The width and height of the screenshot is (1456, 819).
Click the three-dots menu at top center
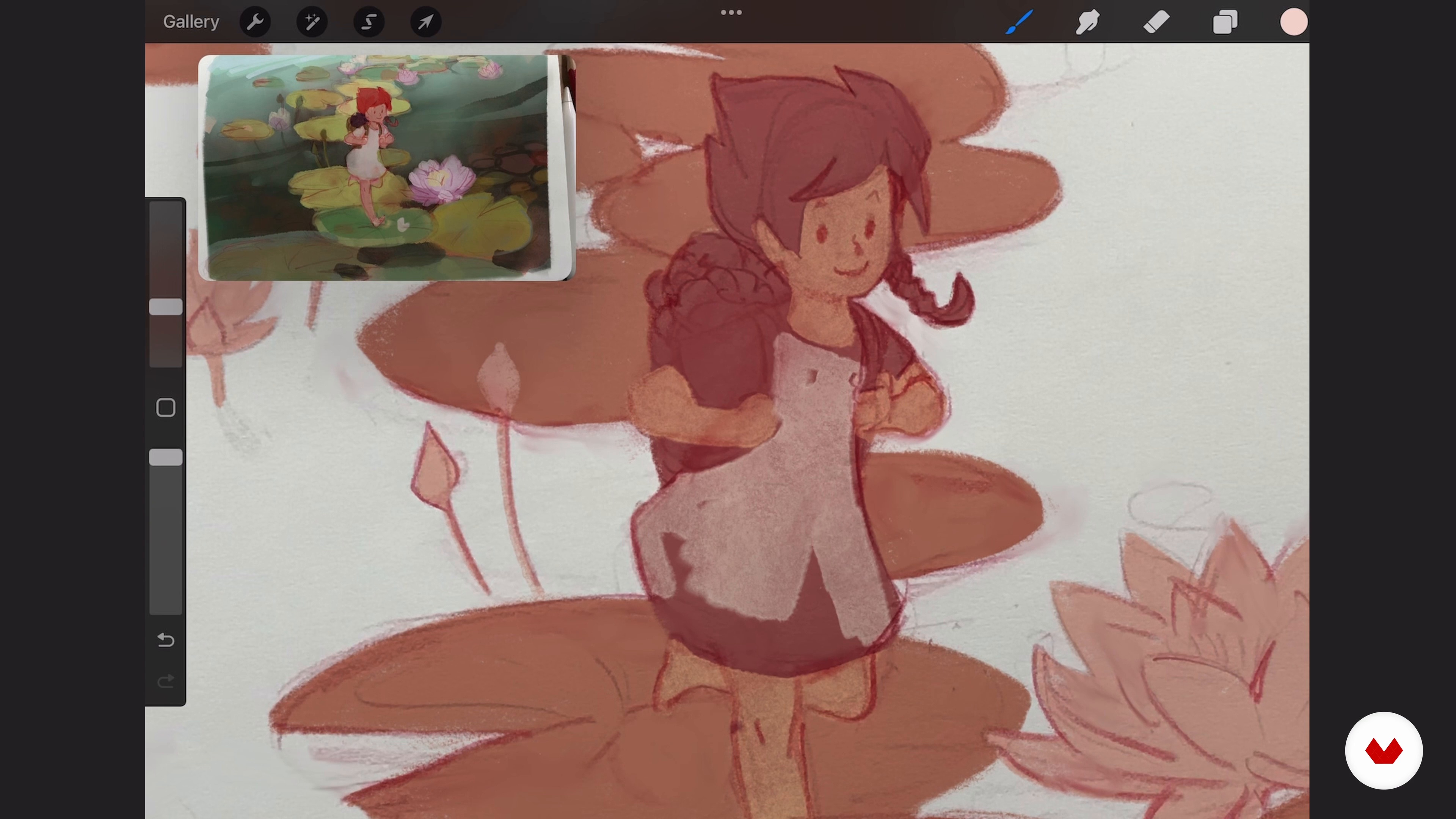pyautogui.click(x=731, y=13)
